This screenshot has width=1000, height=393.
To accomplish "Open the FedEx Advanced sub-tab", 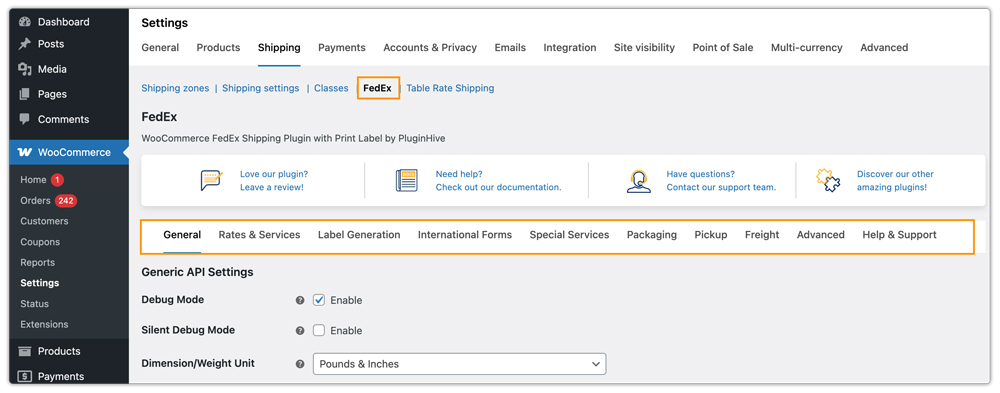I will 821,235.
